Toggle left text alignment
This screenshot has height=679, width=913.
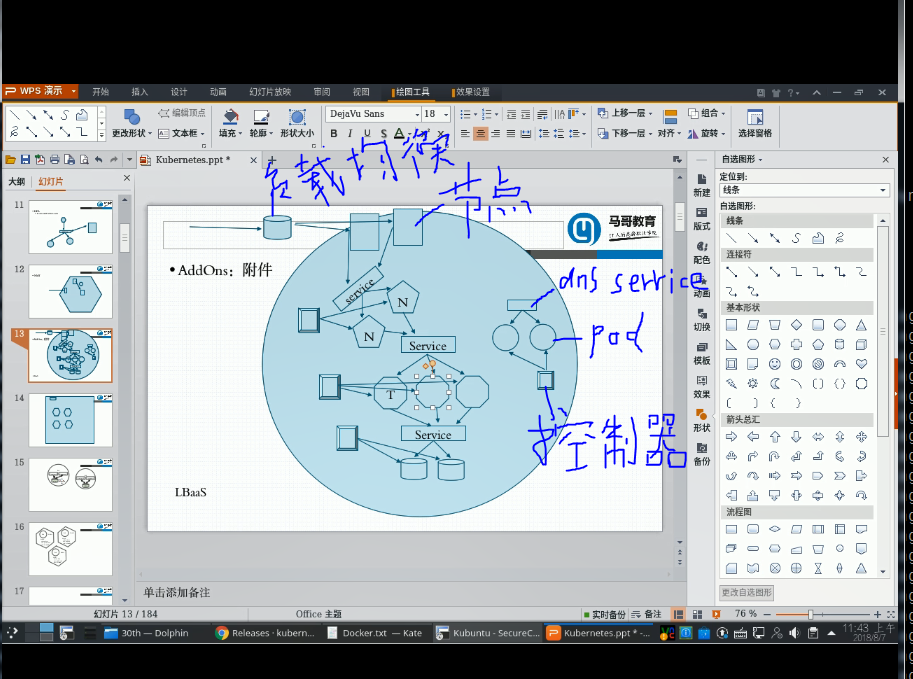(x=465, y=133)
